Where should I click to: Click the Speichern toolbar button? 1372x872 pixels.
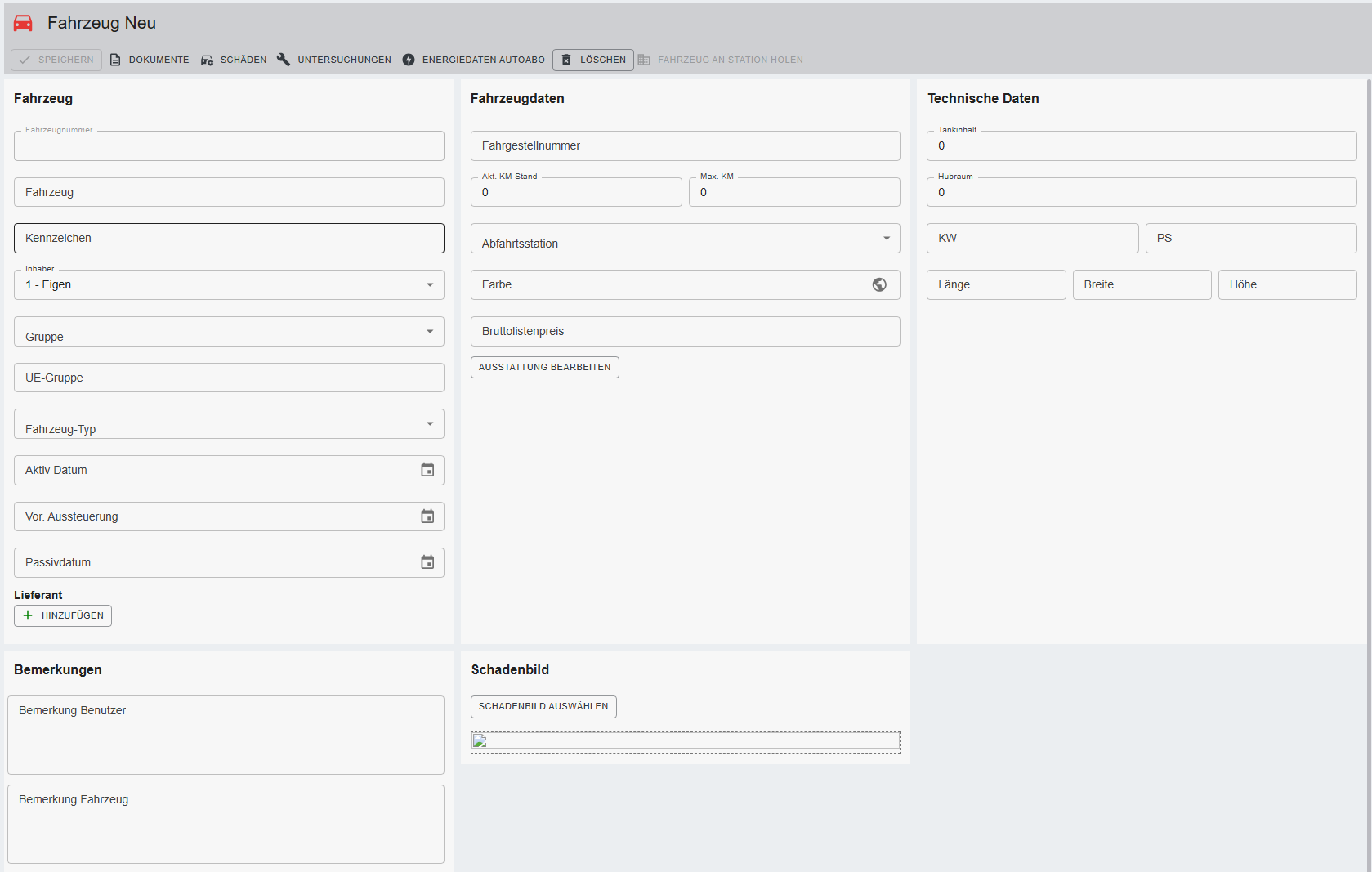coord(56,60)
